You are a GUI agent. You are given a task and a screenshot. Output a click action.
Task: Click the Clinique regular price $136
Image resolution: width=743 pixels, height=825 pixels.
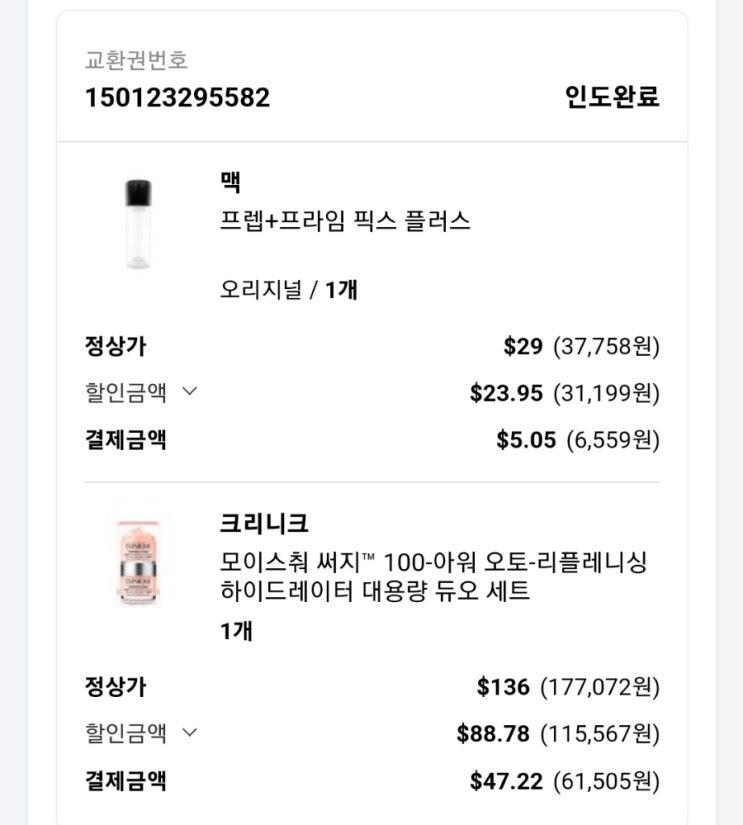pos(503,687)
